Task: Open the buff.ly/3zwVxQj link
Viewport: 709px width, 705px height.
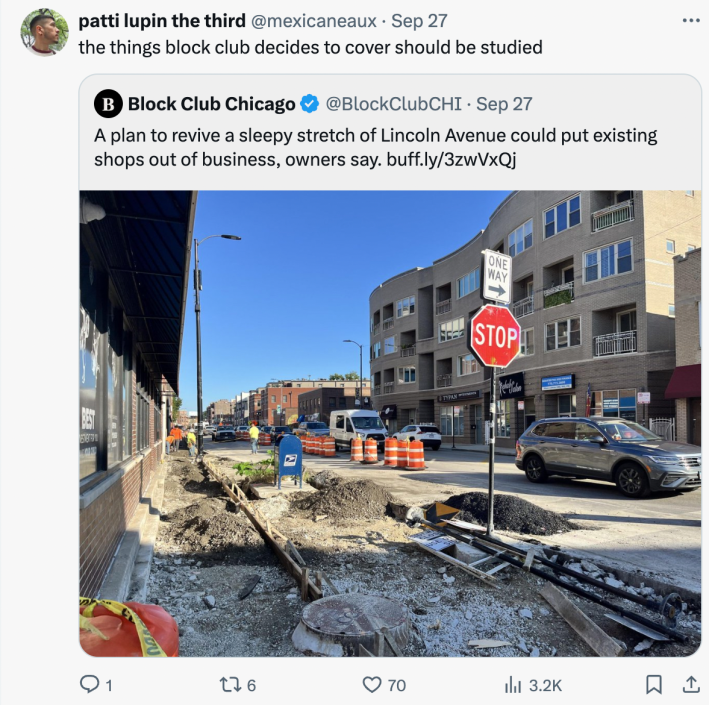Action: [451, 160]
